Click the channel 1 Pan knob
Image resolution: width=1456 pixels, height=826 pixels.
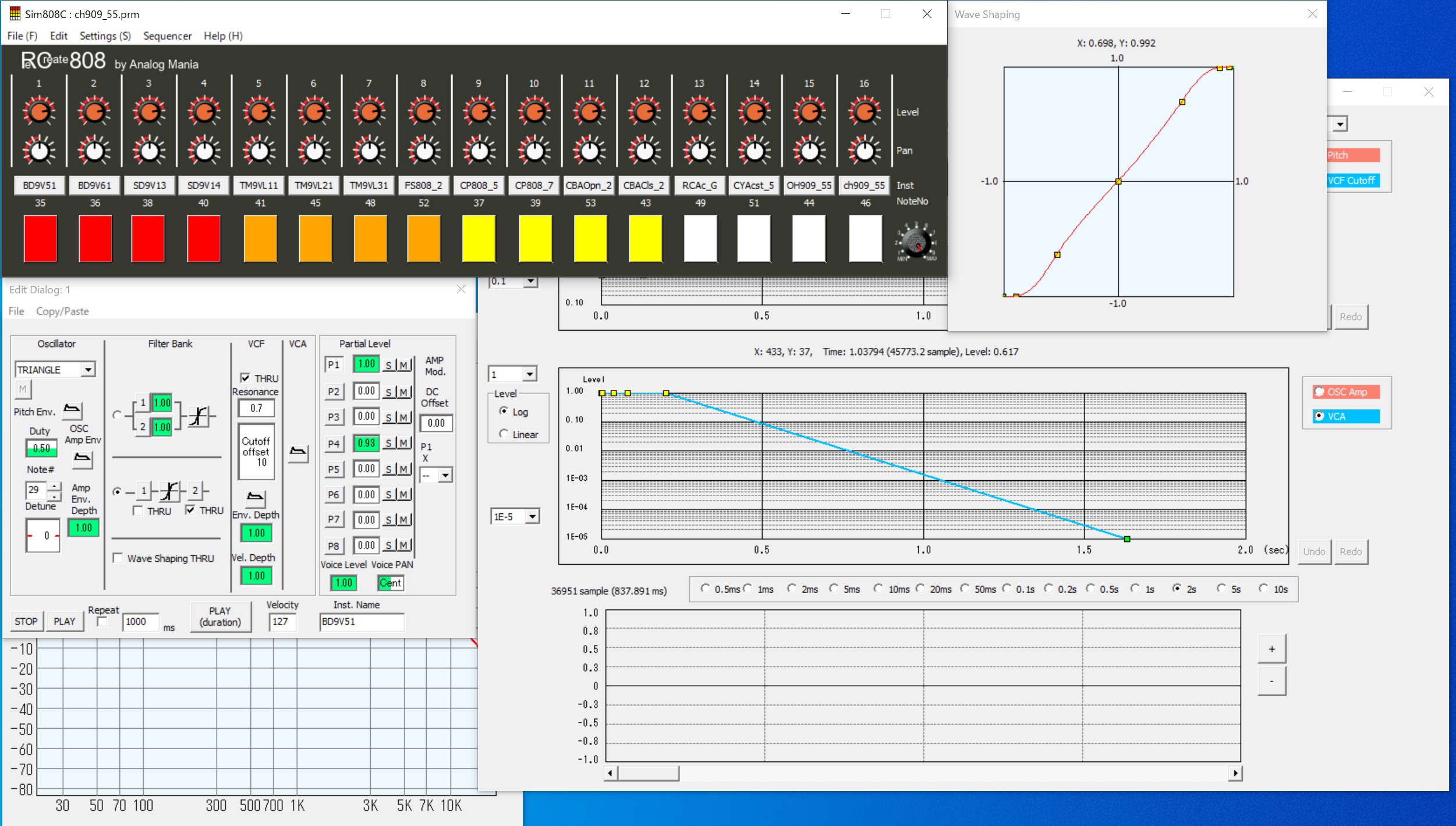(x=39, y=151)
